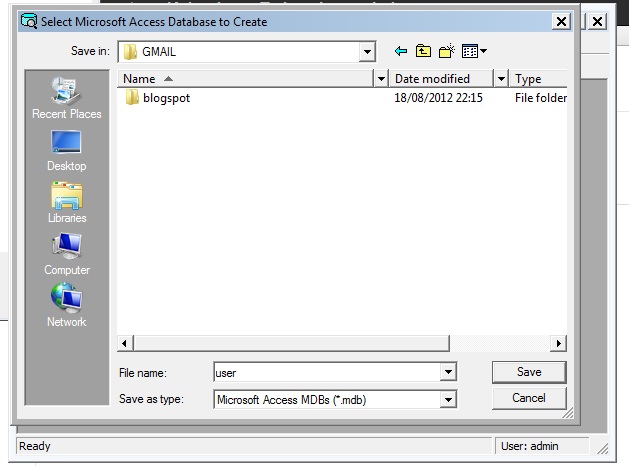Open Desktop in the sidebar
Viewport: 629px width, 466px height.
(67, 151)
